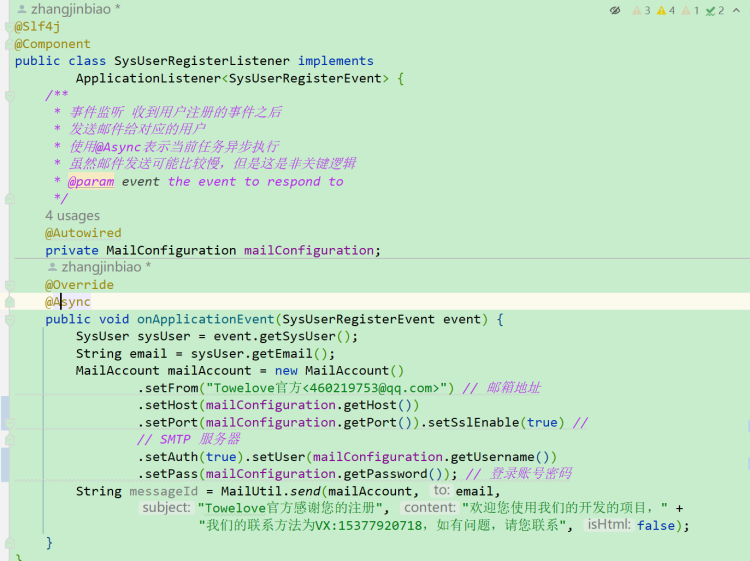Open the green typo check count showing 2

click(x=715, y=10)
